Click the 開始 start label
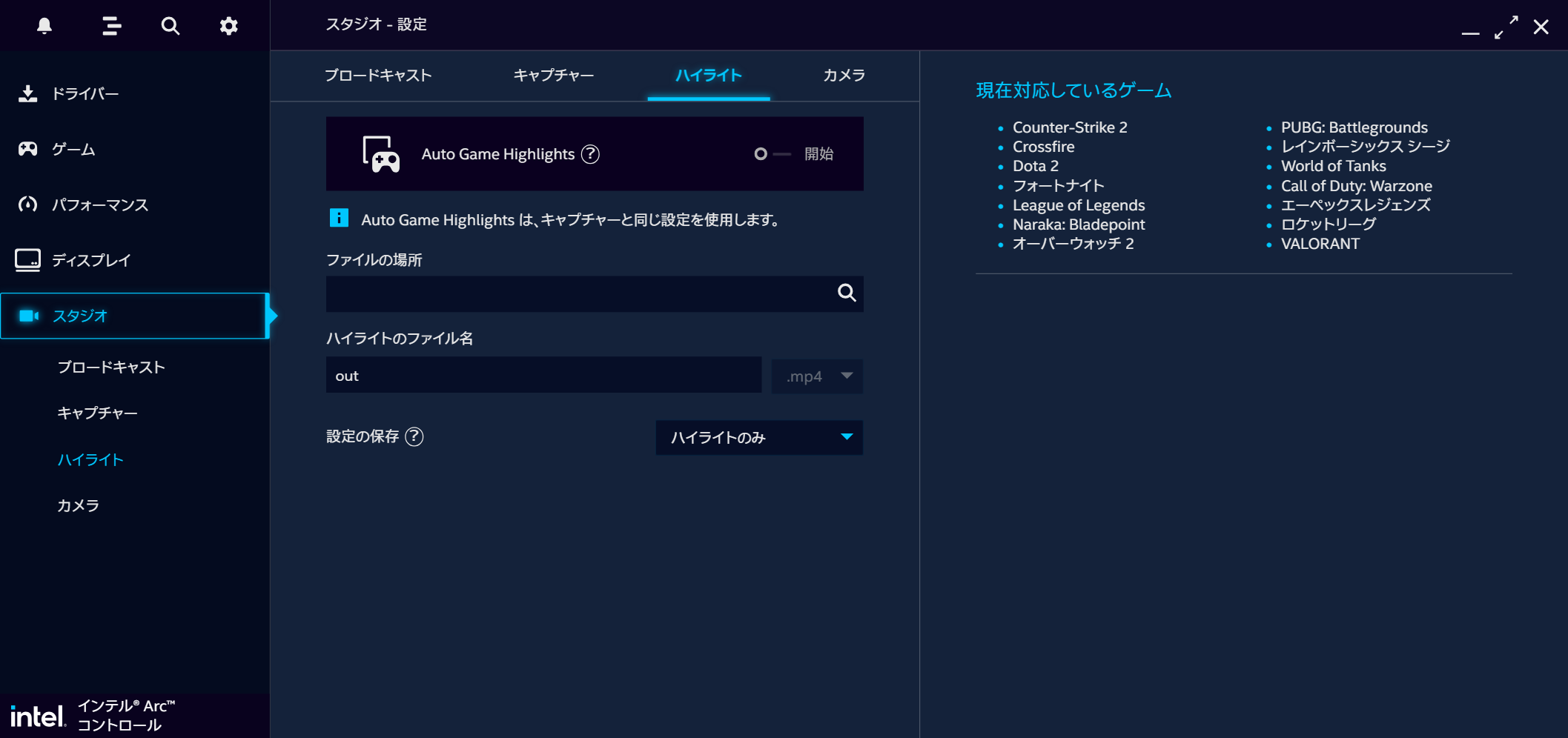 pos(819,154)
